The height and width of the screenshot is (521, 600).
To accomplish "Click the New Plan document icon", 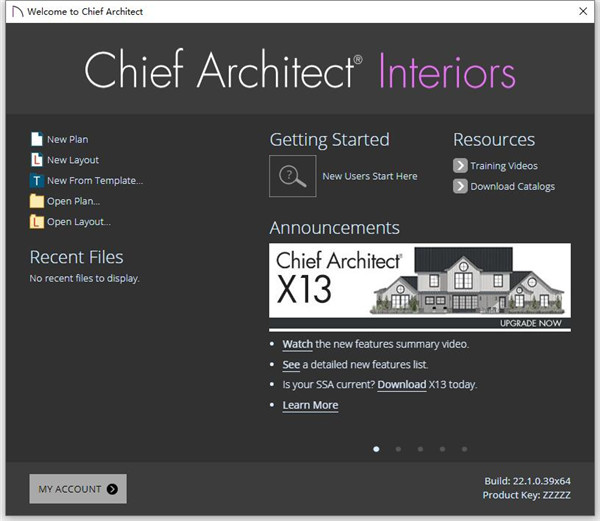I will pyautogui.click(x=37, y=139).
